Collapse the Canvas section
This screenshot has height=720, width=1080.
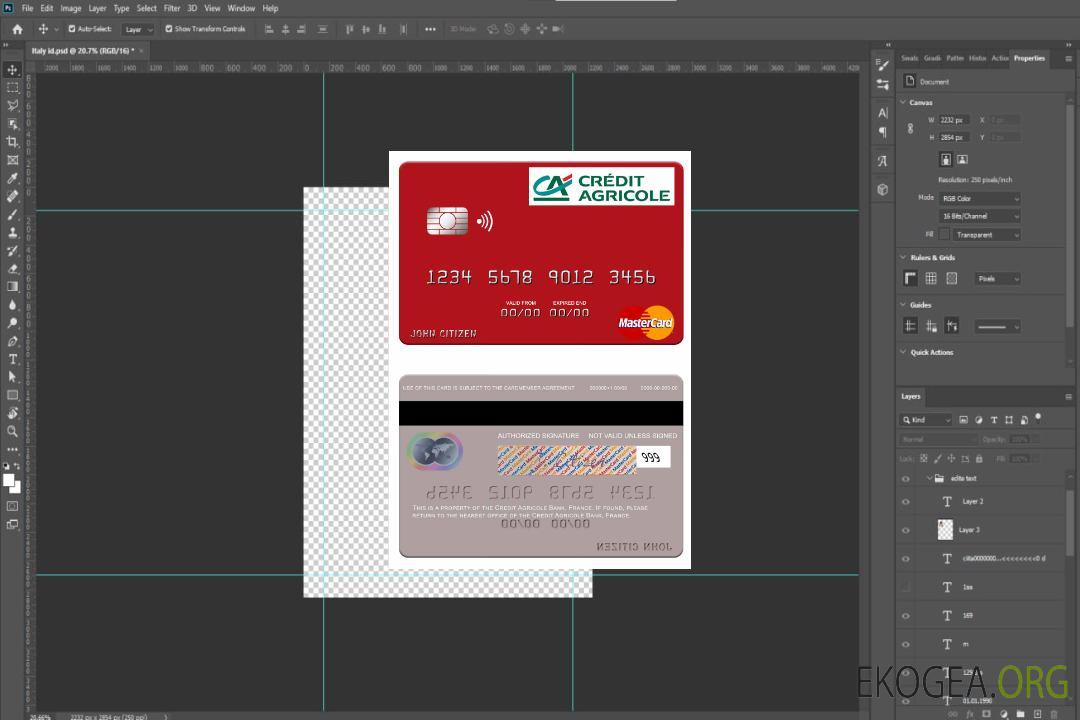[x=904, y=103]
